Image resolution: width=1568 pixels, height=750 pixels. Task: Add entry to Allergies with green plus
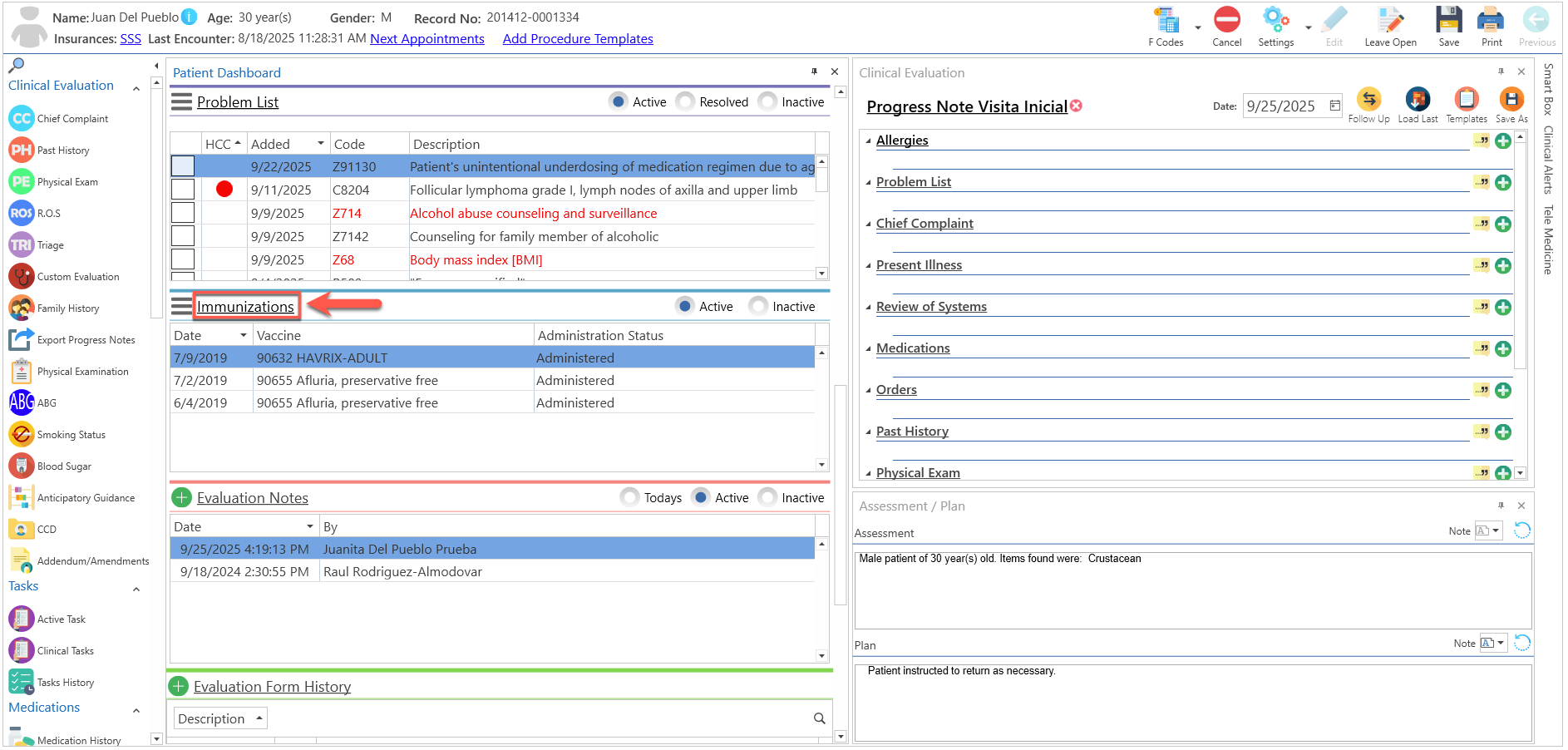1503,141
